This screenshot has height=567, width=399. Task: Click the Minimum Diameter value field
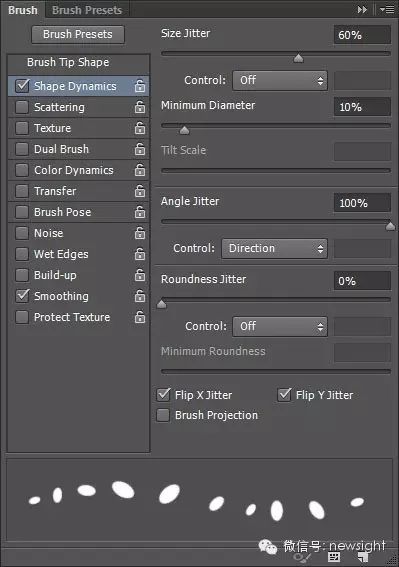coord(362,107)
